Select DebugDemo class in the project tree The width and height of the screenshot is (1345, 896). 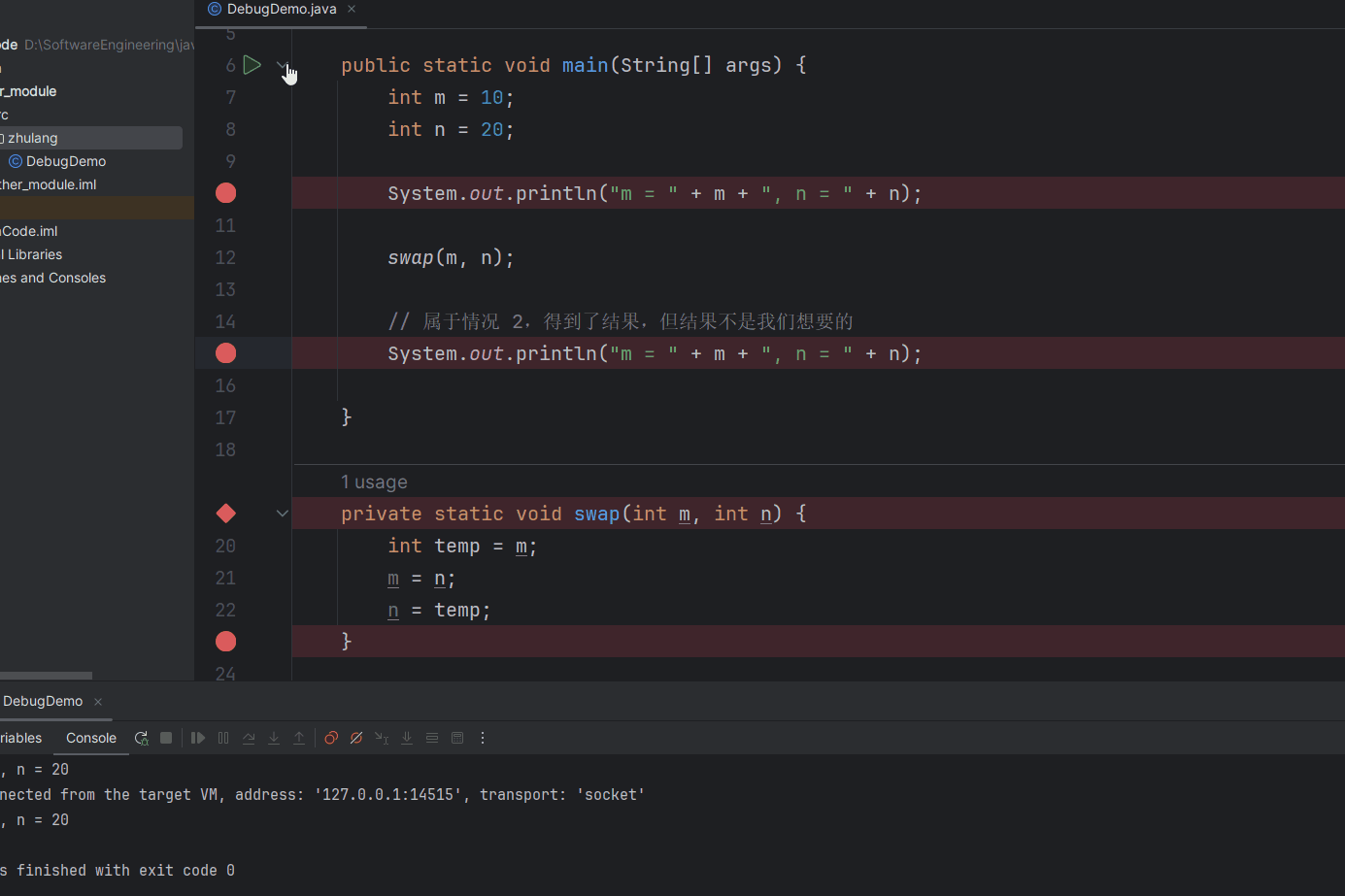click(65, 161)
